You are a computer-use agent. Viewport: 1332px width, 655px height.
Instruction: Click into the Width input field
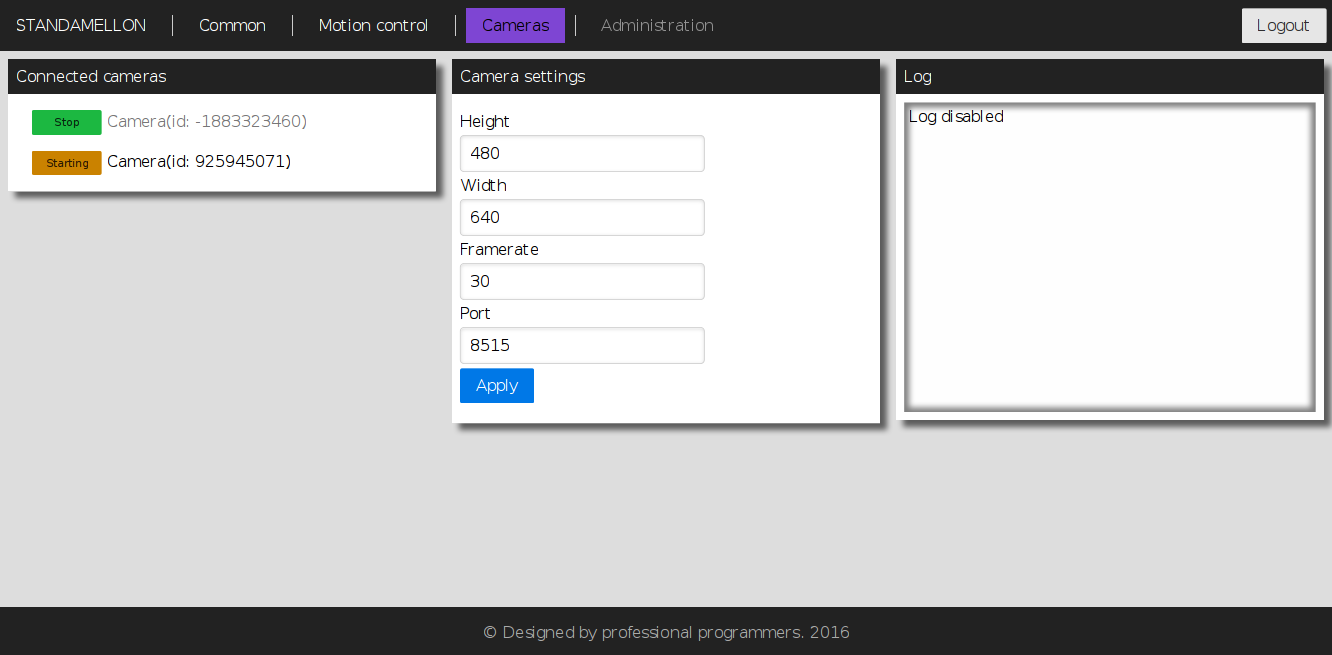[x=582, y=217]
